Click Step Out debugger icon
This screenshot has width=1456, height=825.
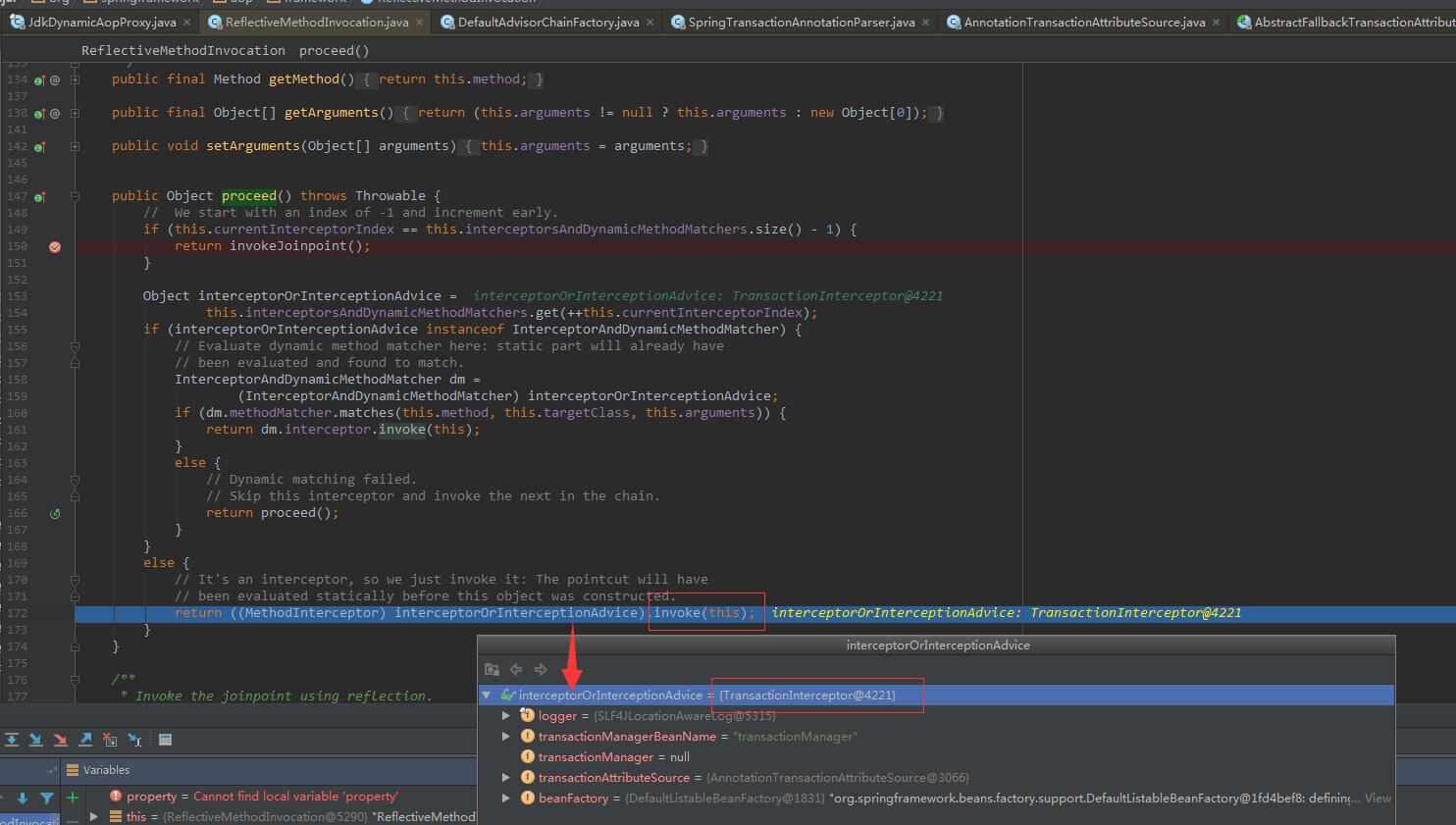(85, 740)
